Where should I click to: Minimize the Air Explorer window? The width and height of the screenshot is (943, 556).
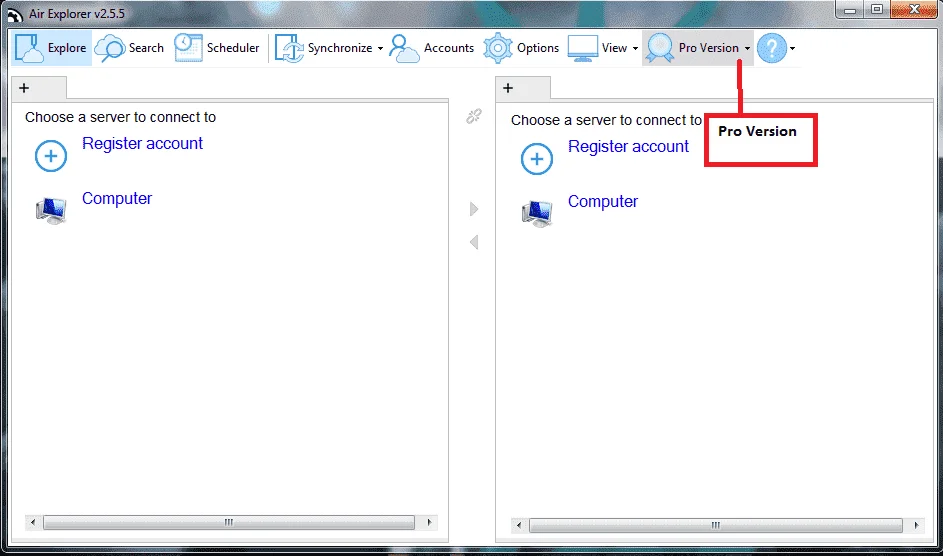click(850, 10)
